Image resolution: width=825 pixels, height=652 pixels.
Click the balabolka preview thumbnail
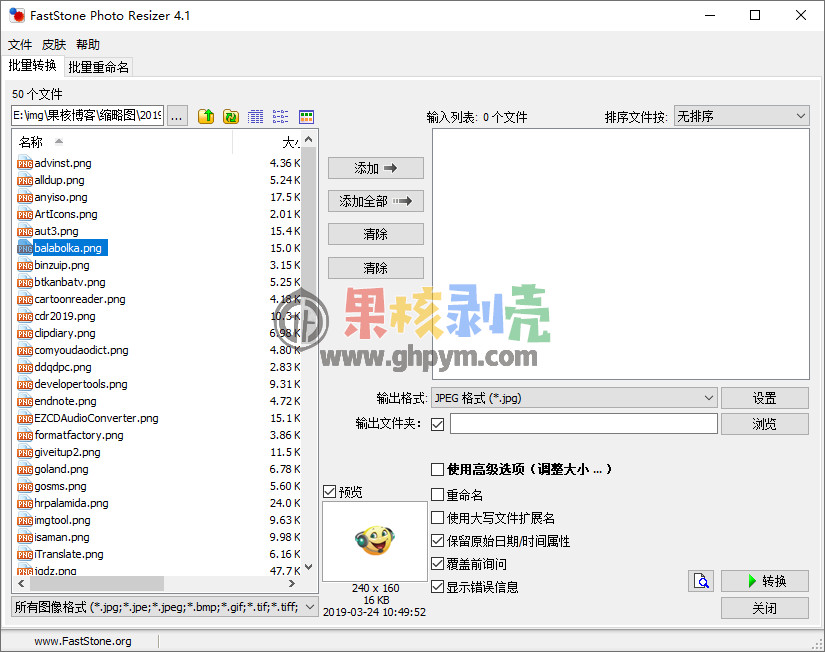coord(375,541)
